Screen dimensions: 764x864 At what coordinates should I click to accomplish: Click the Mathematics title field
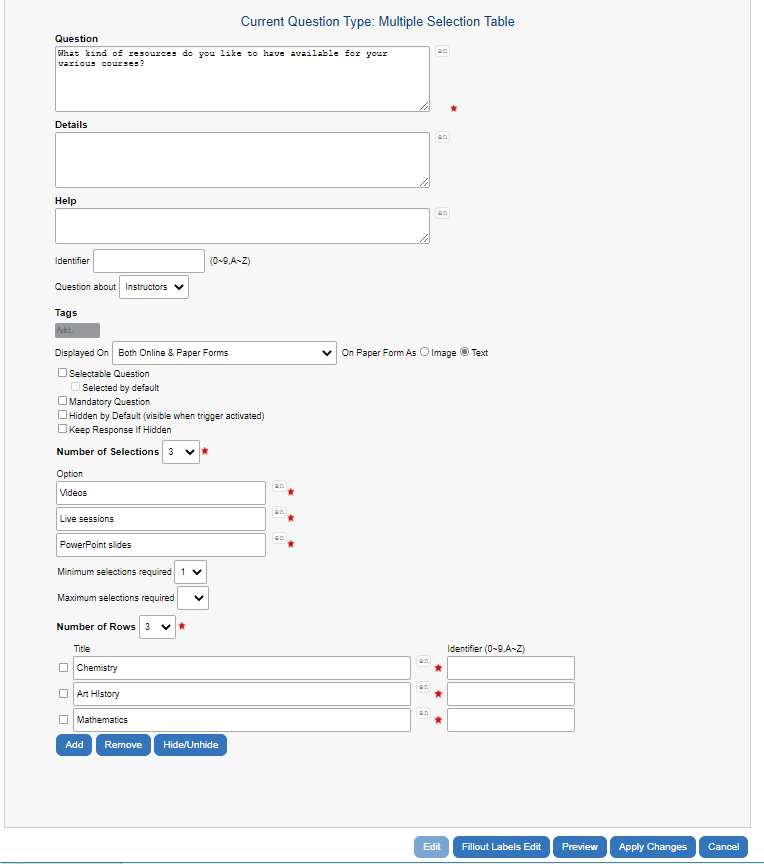(242, 720)
